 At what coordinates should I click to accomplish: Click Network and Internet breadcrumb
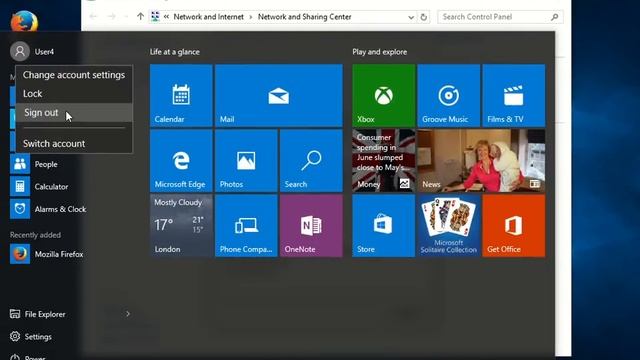(209, 17)
